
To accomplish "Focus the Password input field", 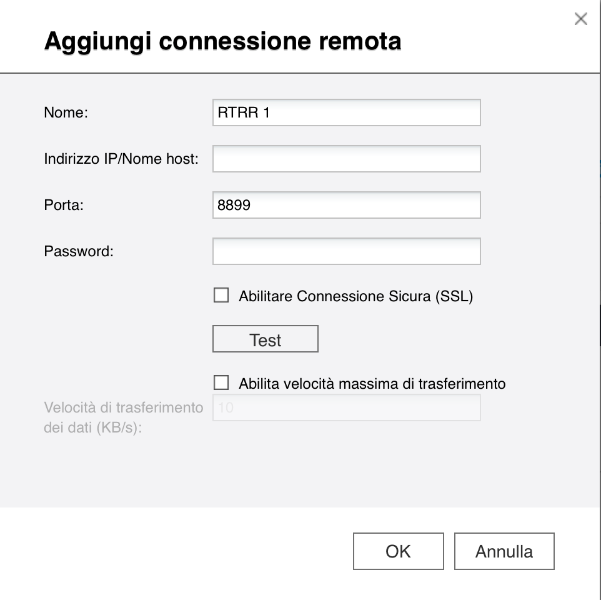I will (346, 251).
